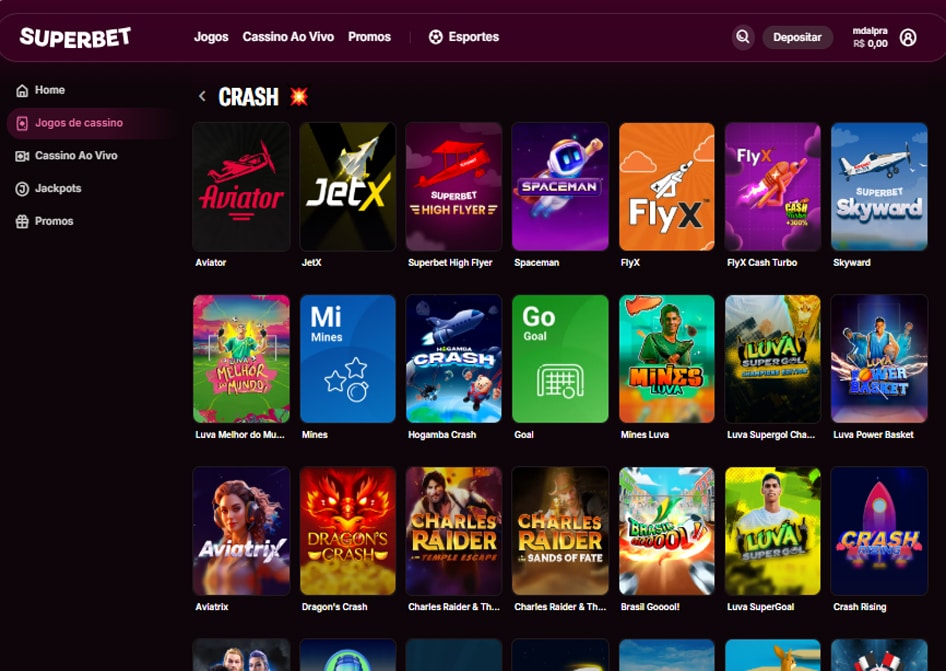Image resolution: width=946 pixels, height=671 pixels.
Task: Click the Jackpots icon in the sidebar
Action: pos(22,189)
